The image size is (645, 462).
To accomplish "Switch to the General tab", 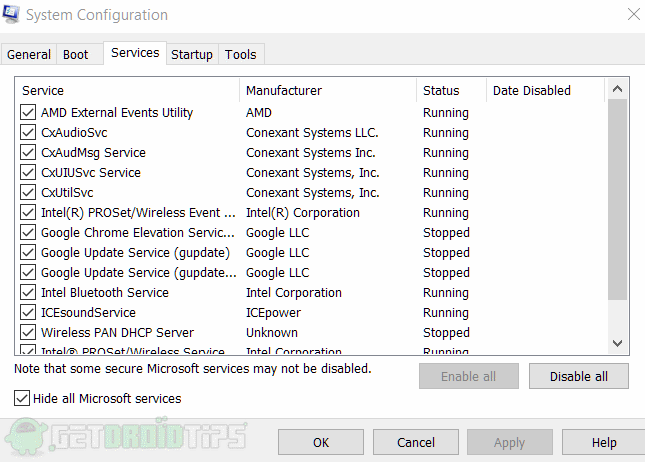I will [x=29, y=55].
